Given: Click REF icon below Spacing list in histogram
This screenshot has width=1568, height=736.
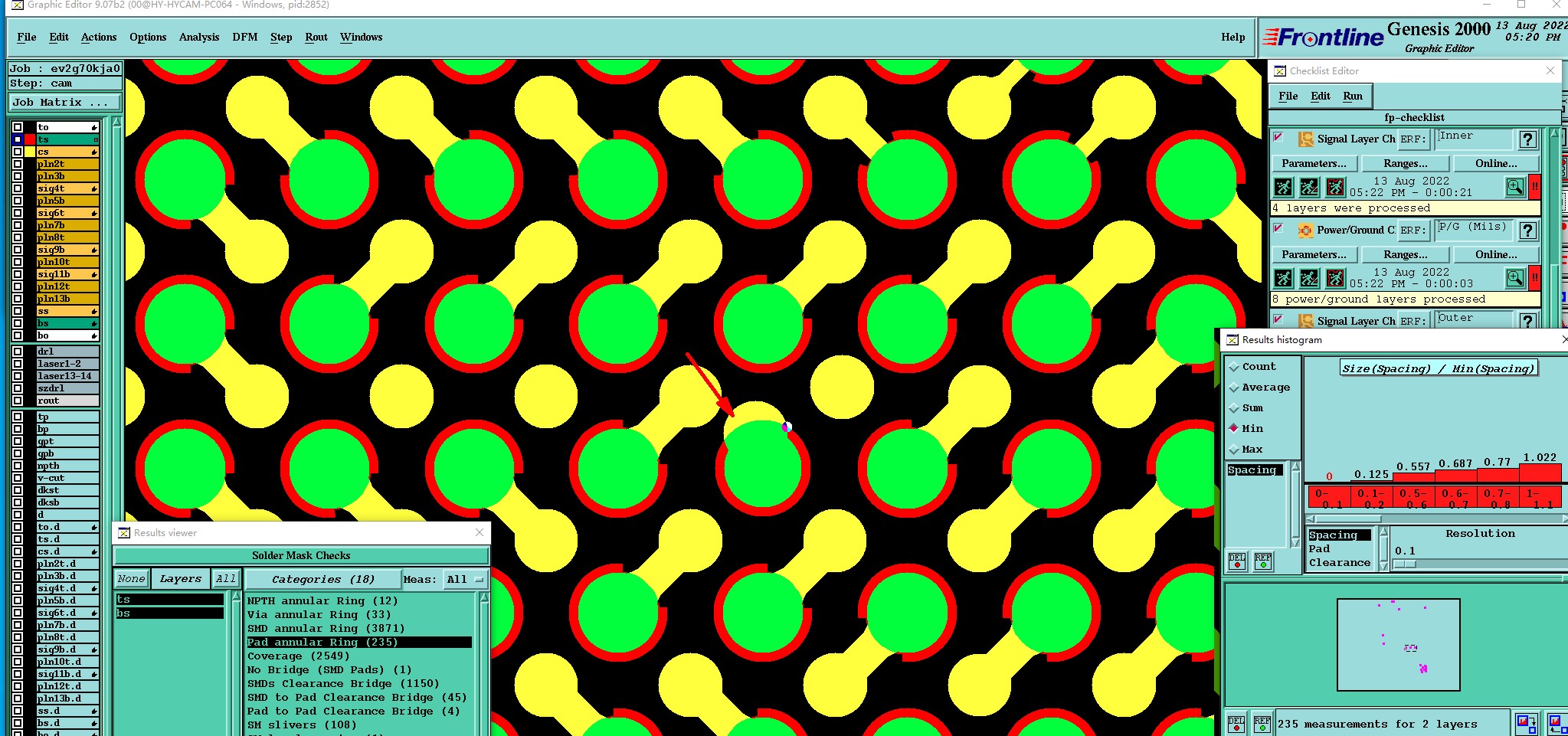Looking at the screenshot, I should [x=1262, y=561].
